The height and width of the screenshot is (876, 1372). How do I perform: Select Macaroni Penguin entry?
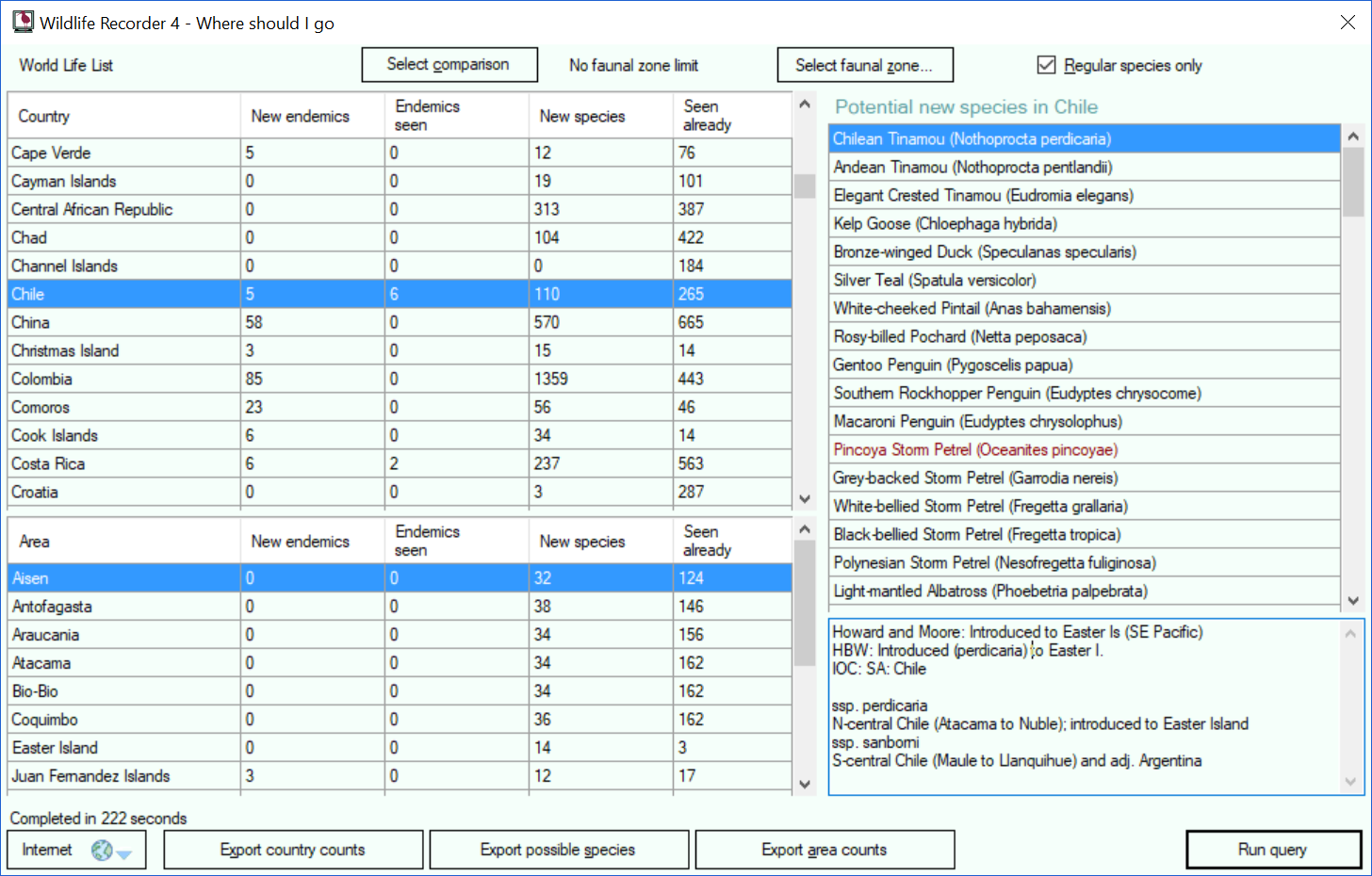click(x=1085, y=421)
